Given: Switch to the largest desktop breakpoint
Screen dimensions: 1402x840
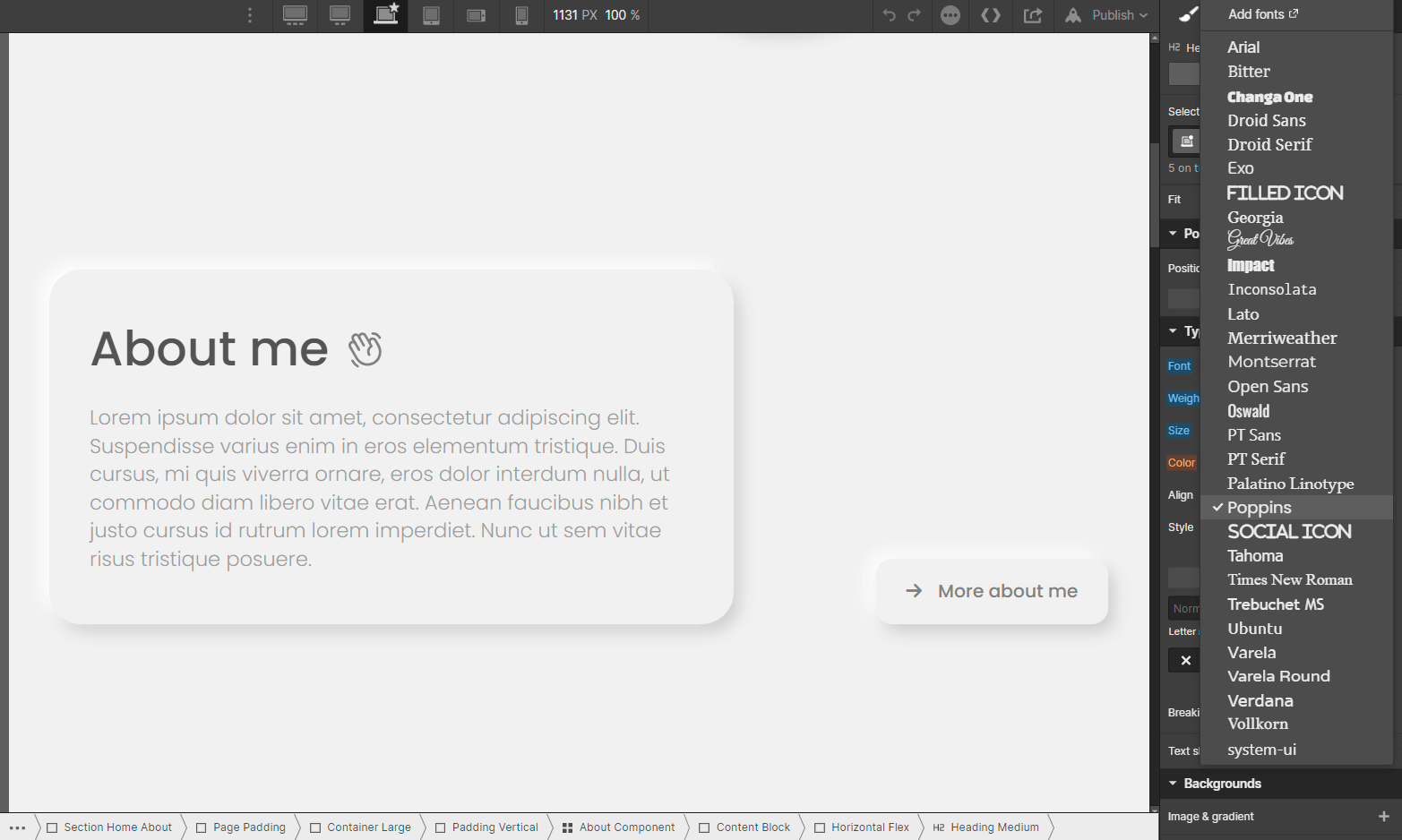Looking at the screenshot, I should coord(295,15).
